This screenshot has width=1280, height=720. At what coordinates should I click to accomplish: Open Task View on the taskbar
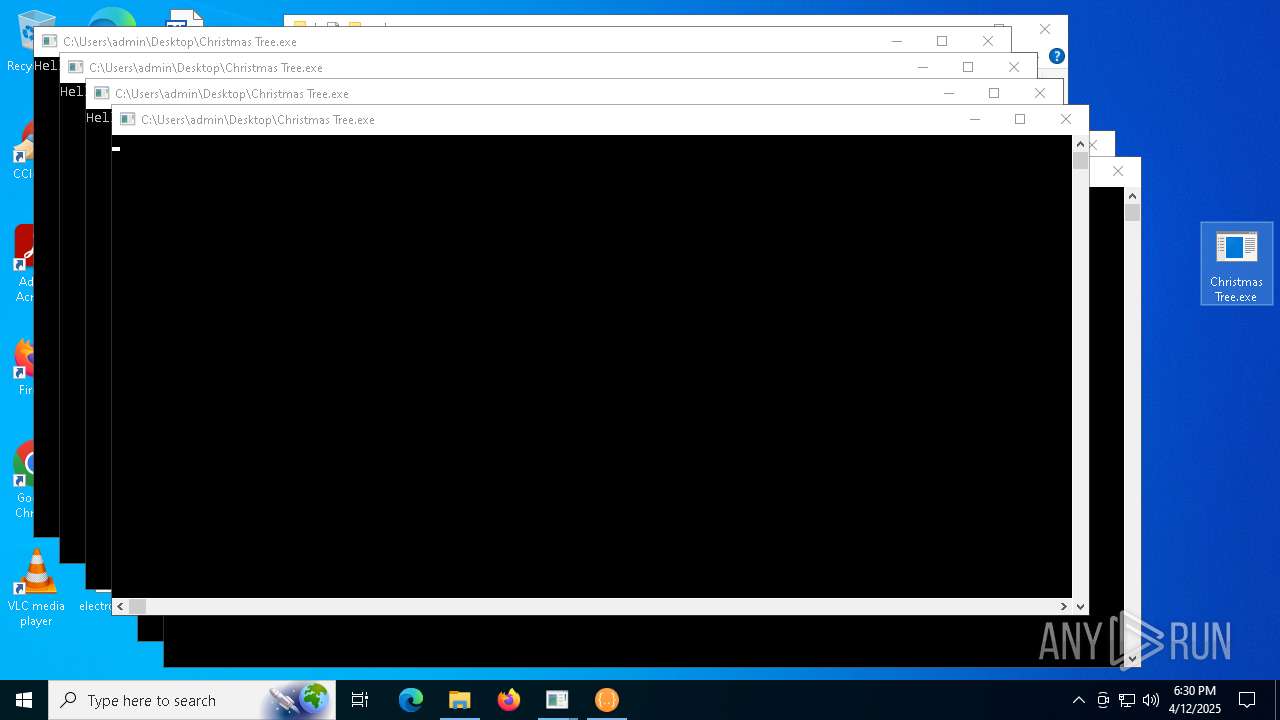pyautogui.click(x=360, y=700)
